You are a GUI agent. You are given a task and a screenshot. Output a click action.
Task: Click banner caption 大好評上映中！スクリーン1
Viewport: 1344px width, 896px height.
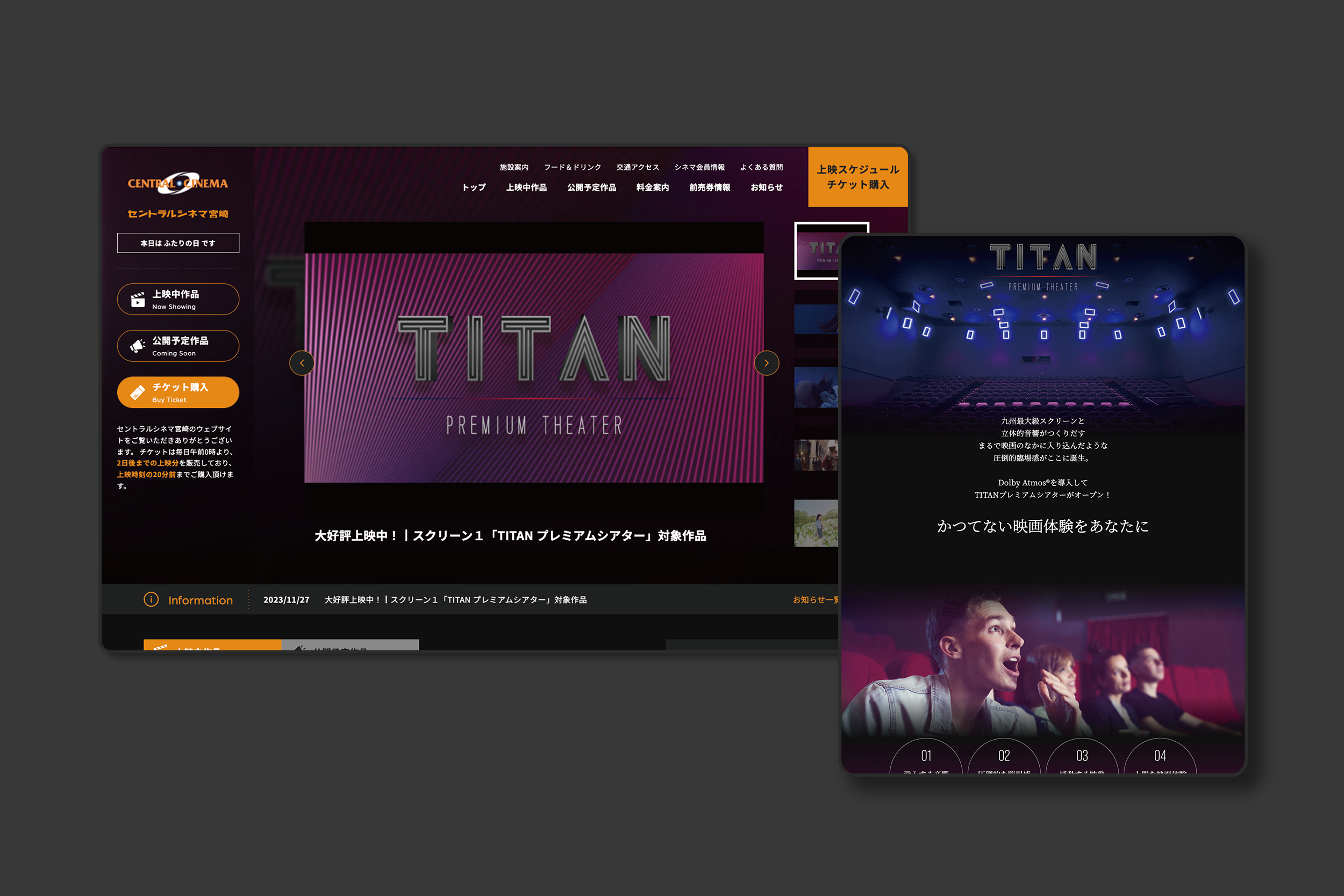point(510,535)
